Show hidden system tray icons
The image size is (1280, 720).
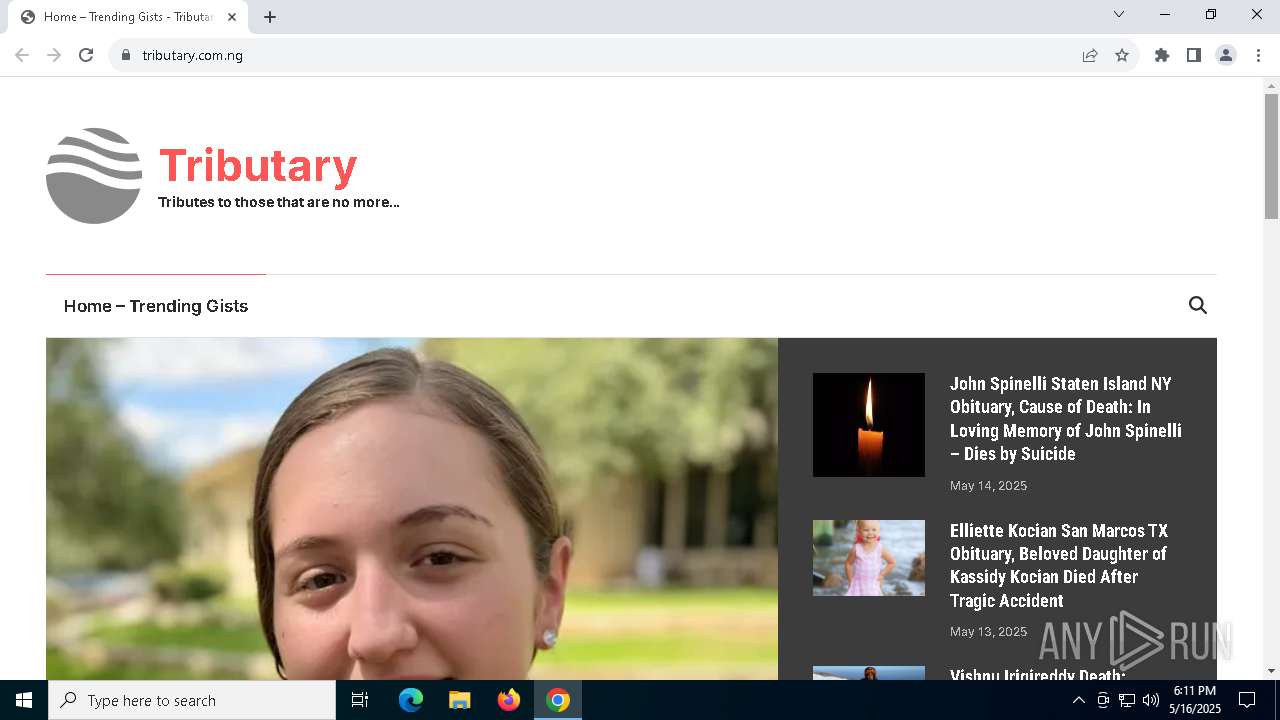point(1078,700)
